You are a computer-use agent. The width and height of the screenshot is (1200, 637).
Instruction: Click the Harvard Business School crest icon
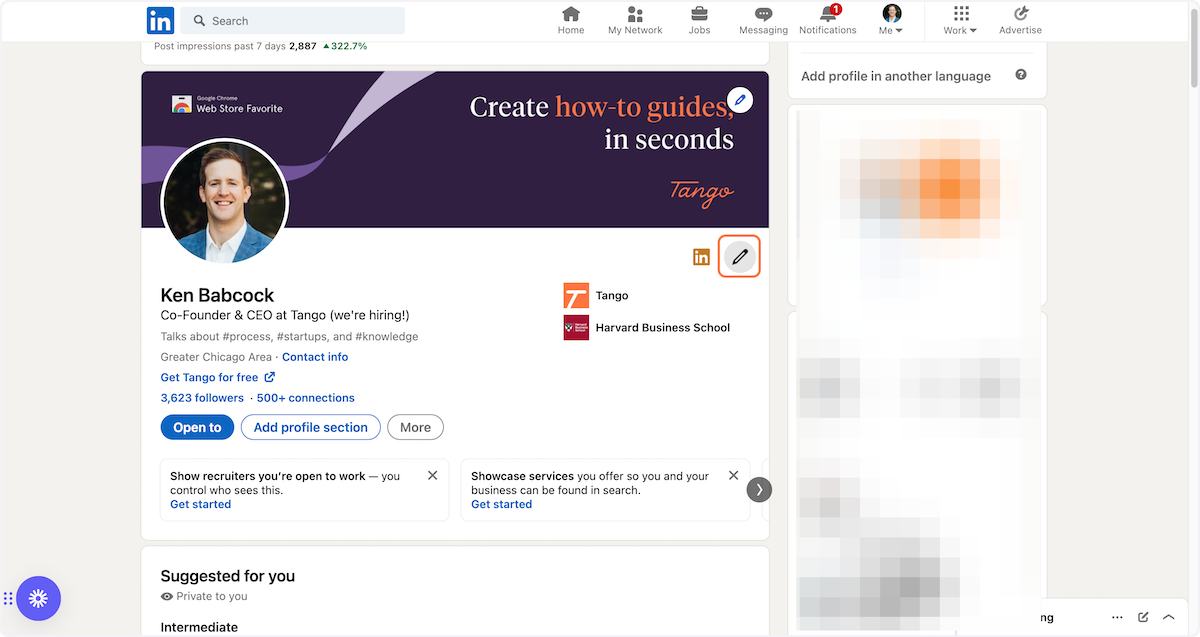[576, 328]
